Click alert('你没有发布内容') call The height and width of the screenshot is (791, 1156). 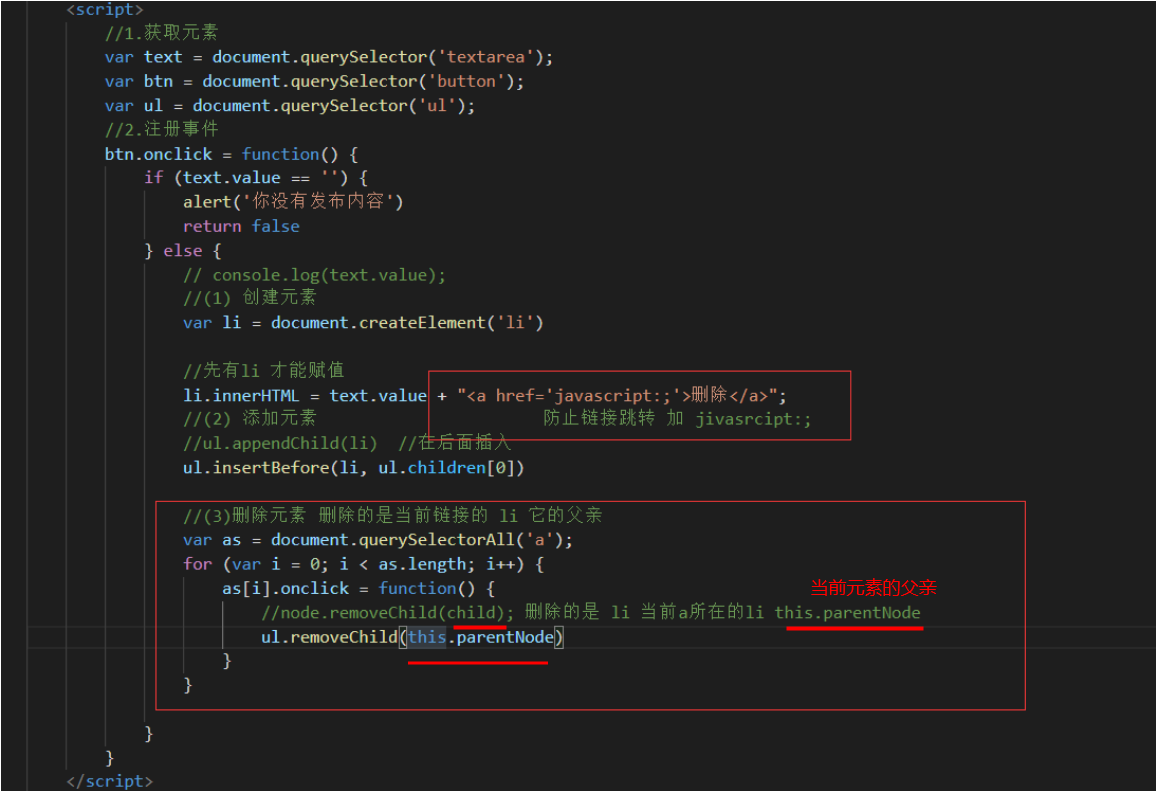point(293,201)
